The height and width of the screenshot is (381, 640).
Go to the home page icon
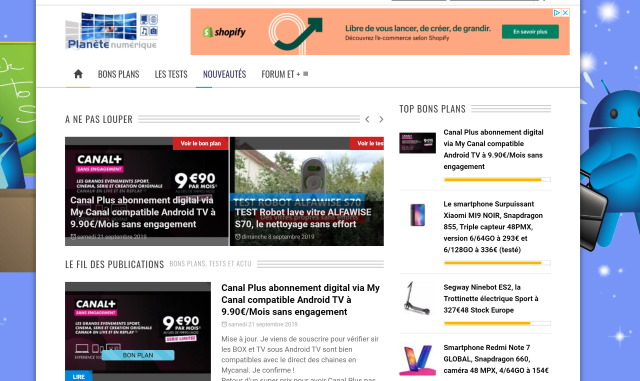click(78, 74)
